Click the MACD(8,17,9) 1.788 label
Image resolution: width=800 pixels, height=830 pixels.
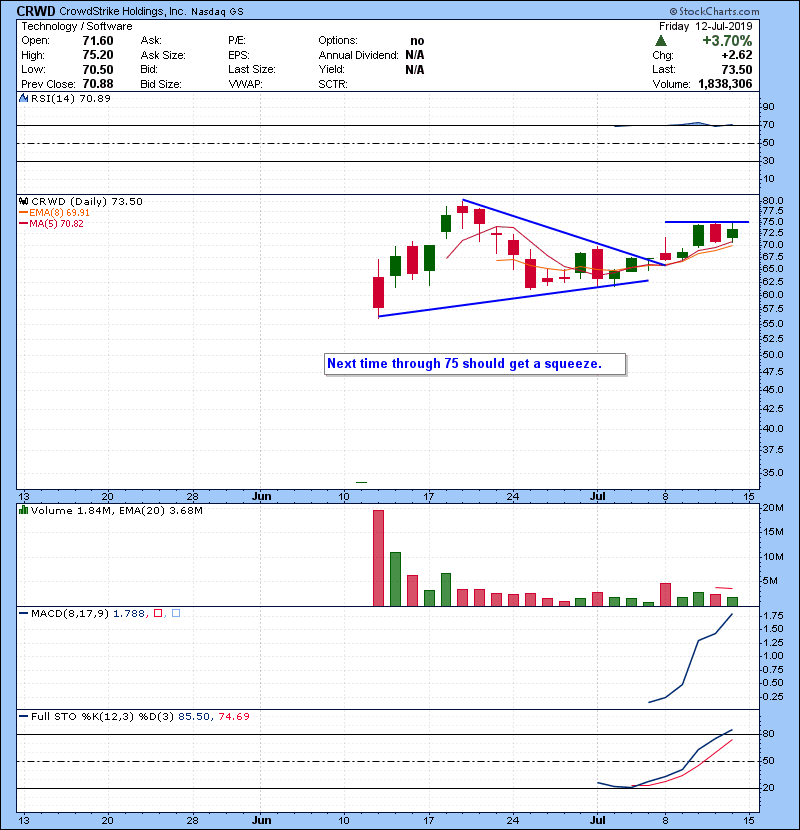pyautogui.click(x=88, y=613)
